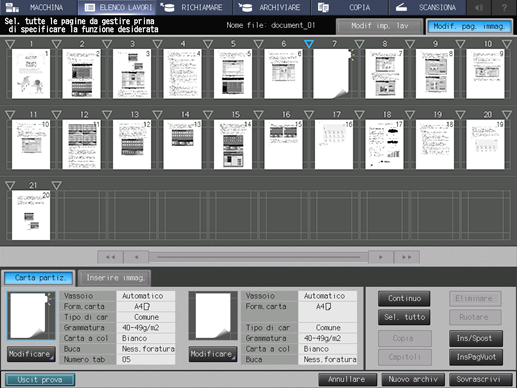Go to previous page with left arrow

(x=136, y=257)
